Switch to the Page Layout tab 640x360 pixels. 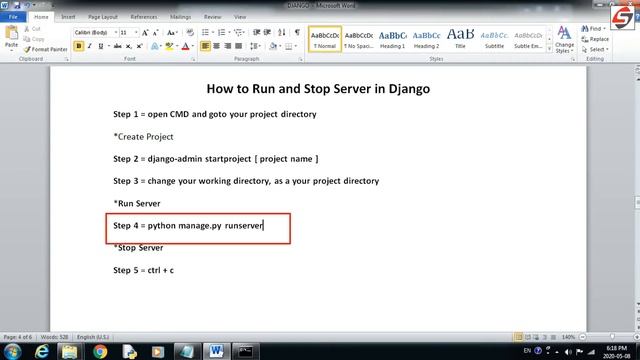click(102, 17)
